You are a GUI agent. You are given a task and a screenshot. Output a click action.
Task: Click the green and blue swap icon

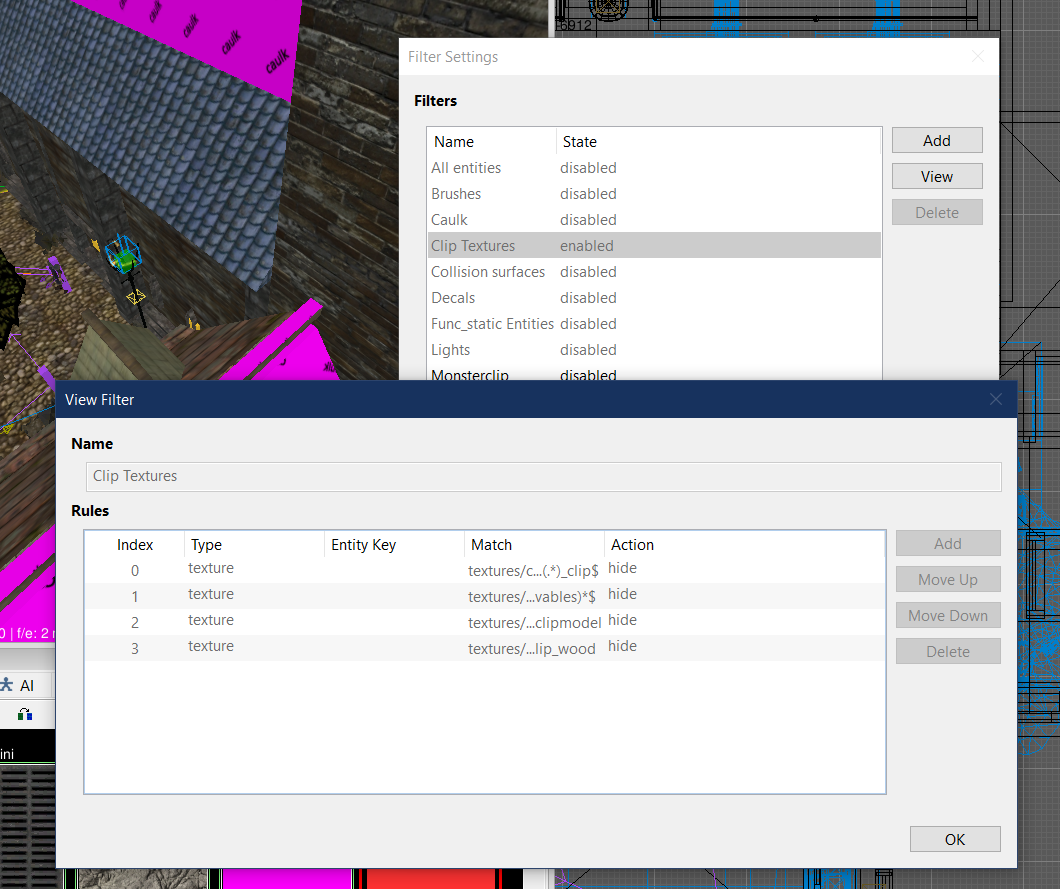pyautogui.click(x=25, y=714)
